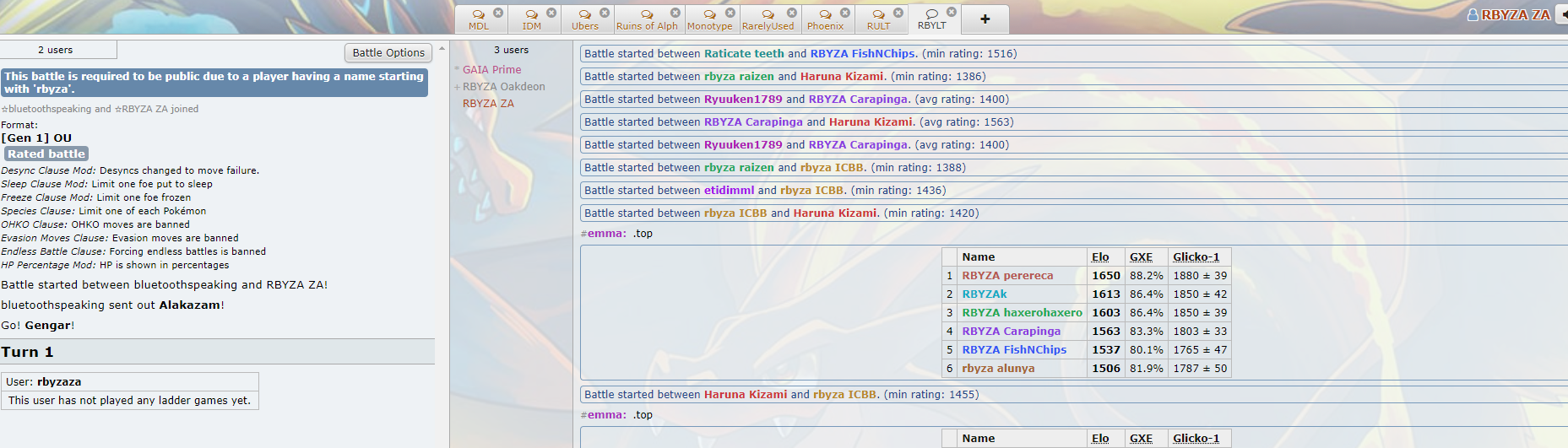Close the RBYLT room tab
This screenshot has width=1568, height=448.
[952, 12]
